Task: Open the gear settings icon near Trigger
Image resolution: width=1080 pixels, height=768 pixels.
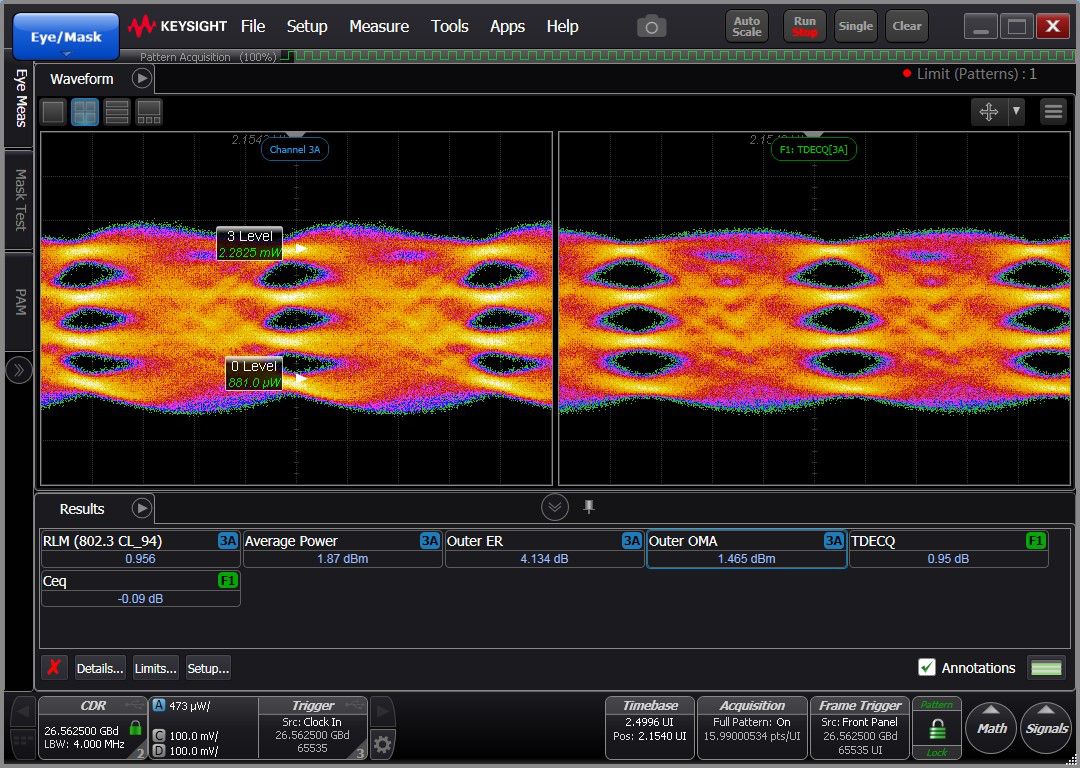Action: pyautogui.click(x=382, y=743)
